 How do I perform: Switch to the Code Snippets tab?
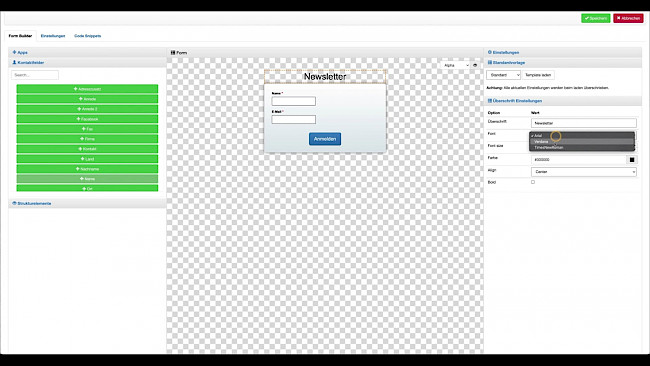(87, 36)
